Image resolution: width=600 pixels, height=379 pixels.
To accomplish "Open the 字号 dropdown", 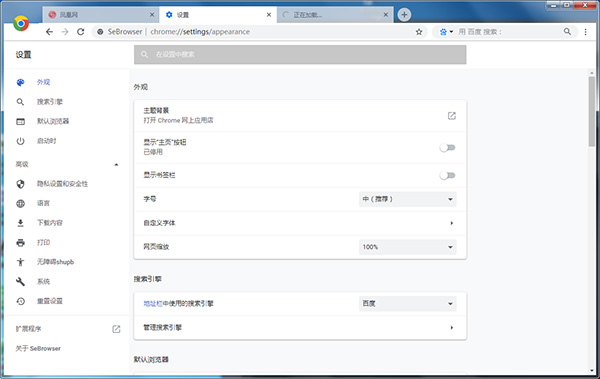I will click(408, 199).
